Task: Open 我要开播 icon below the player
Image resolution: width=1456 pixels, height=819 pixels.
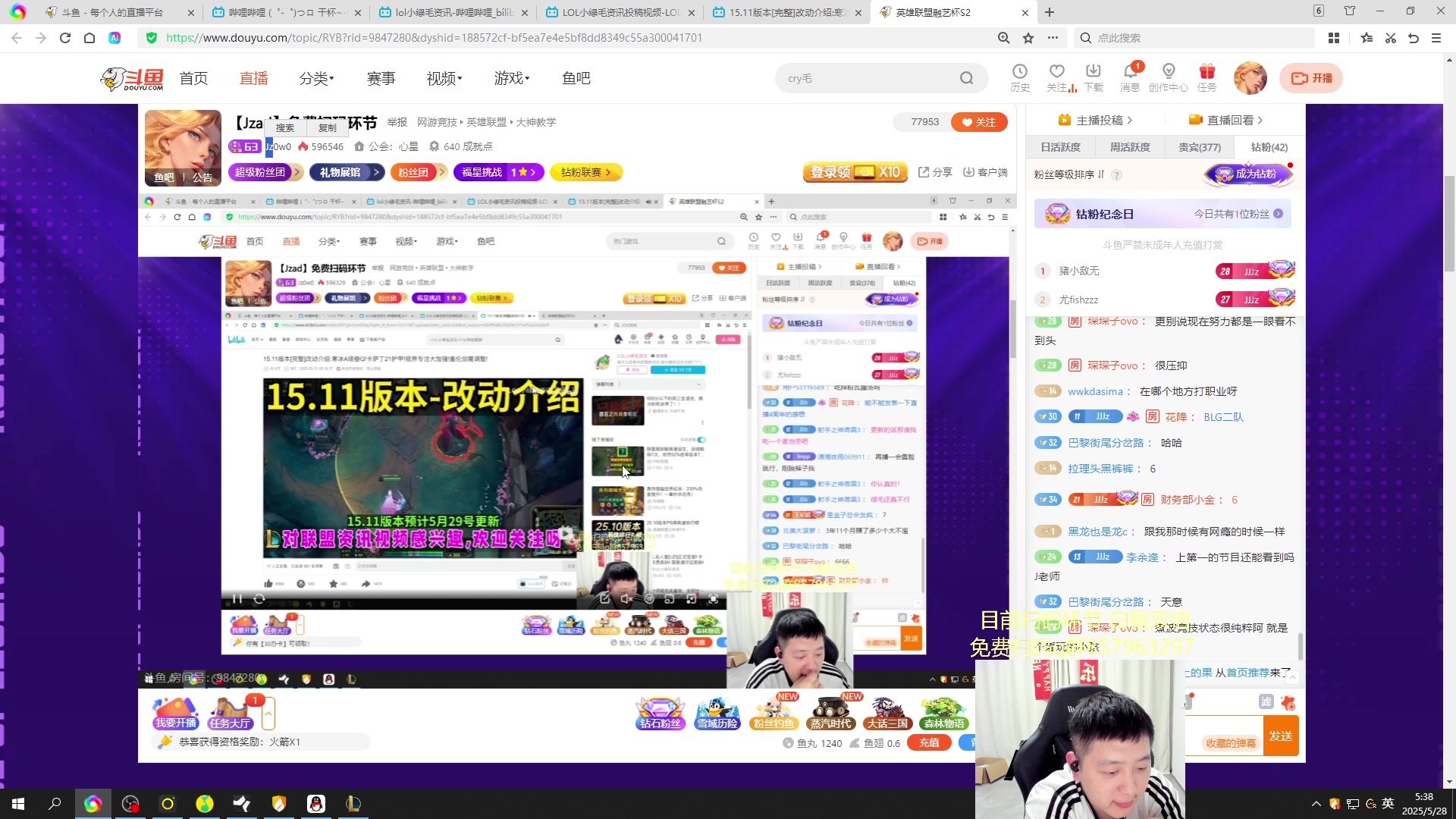Action: click(x=176, y=713)
